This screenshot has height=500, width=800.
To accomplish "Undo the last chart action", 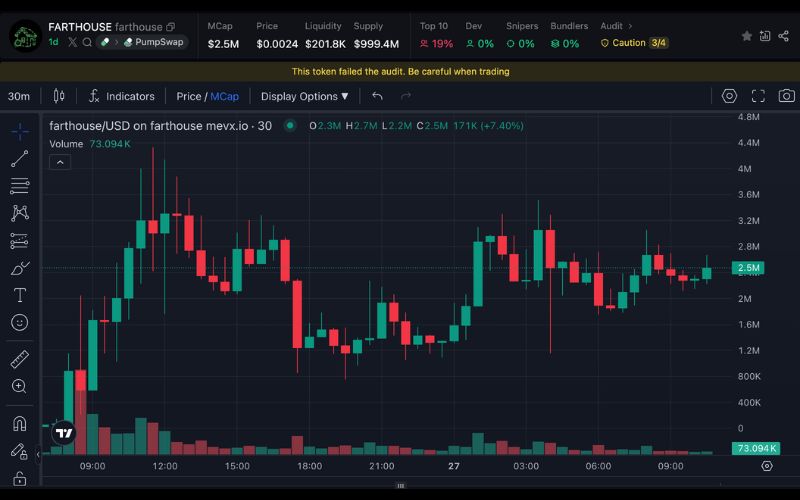I will (x=378, y=96).
